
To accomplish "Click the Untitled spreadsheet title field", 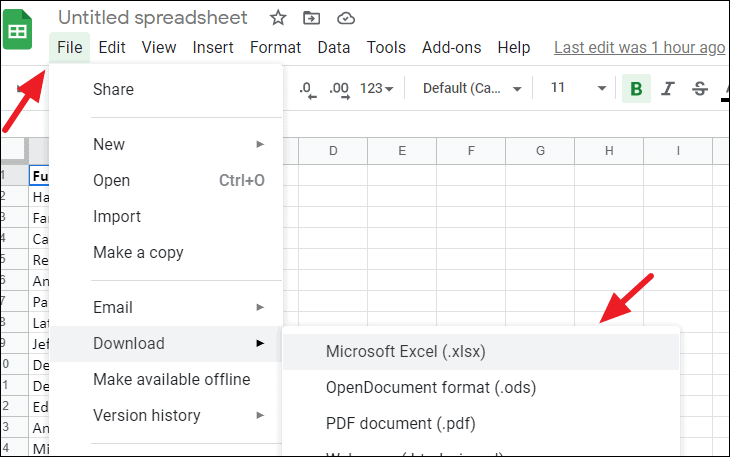I will point(153,18).
